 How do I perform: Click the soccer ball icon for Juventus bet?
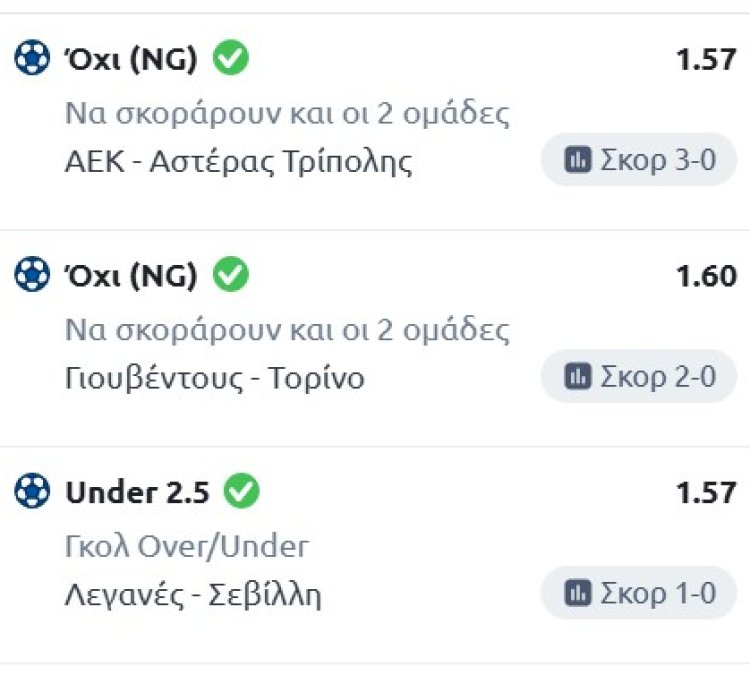pyautogui.click(x=32, y=275)
